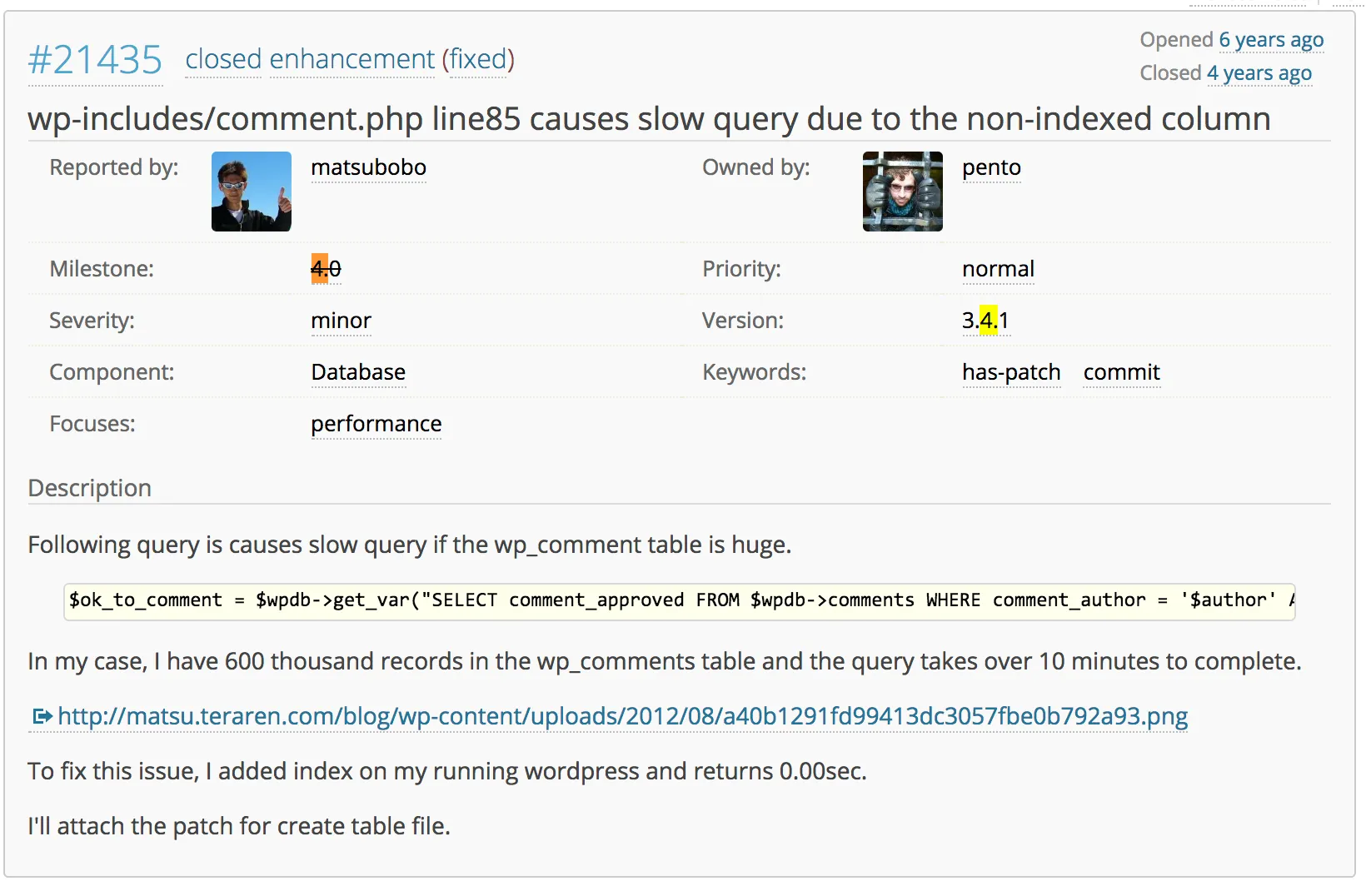Viewport: 1366px width, 896px height.
Task: Click pento's avatar photo
Action: pyautogui.click(x=903, y=192)
